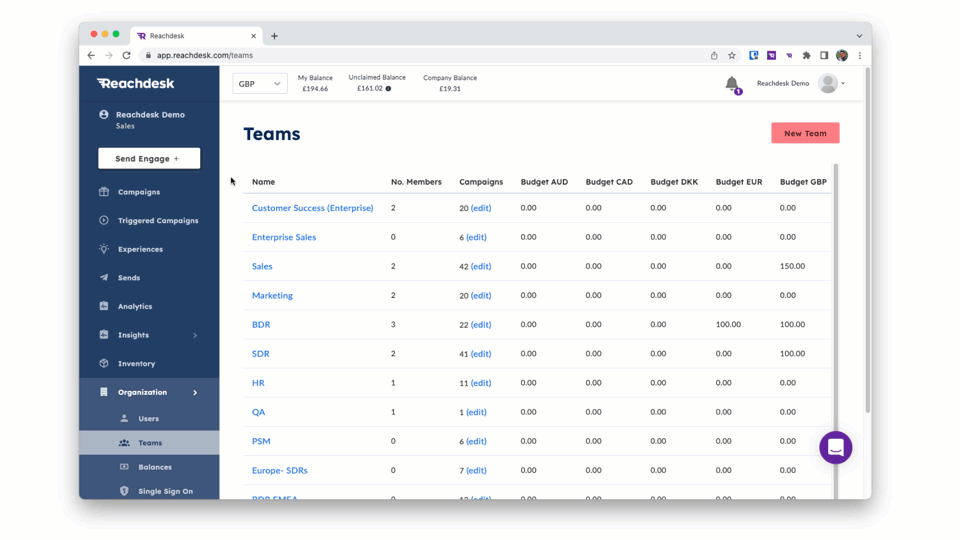Toggle the browser side panel icon
Image resolution: width=960 pixels, height=540 pixels.
[824, 55]
